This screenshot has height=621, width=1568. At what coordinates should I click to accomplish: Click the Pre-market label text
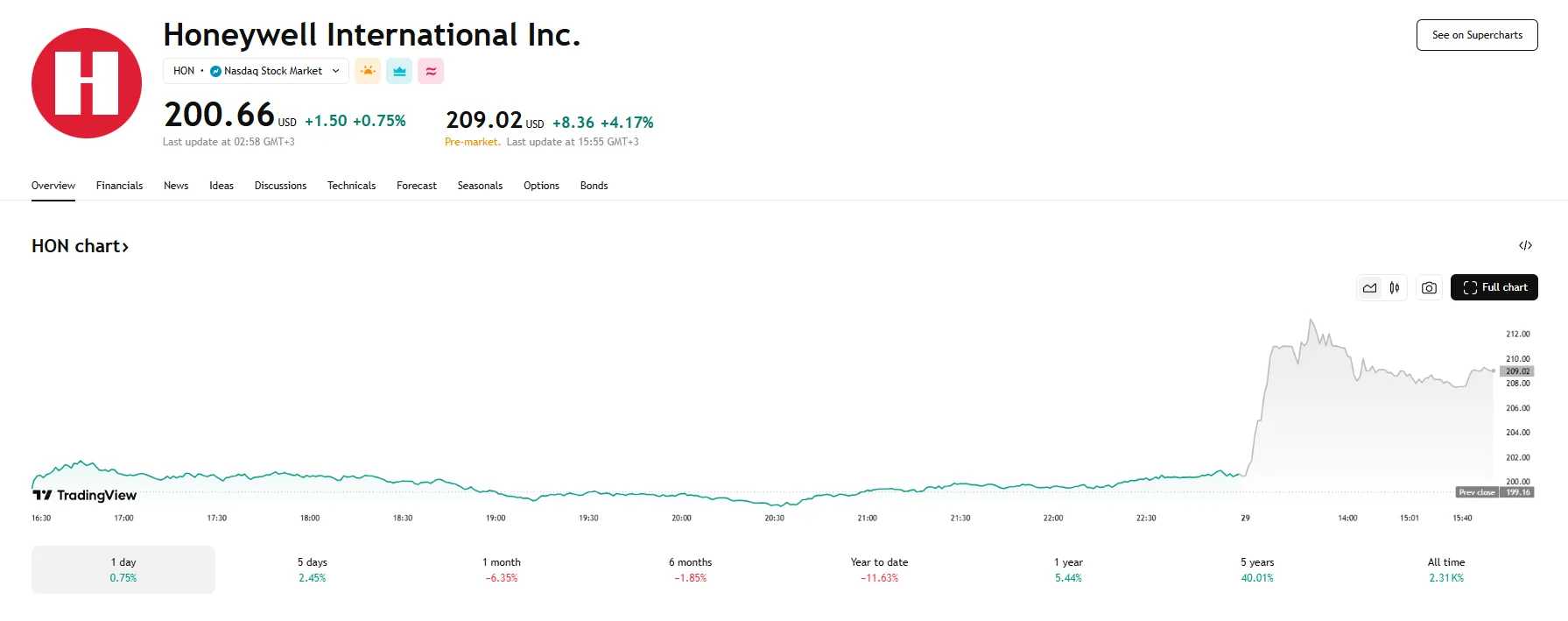click(473, 142)
